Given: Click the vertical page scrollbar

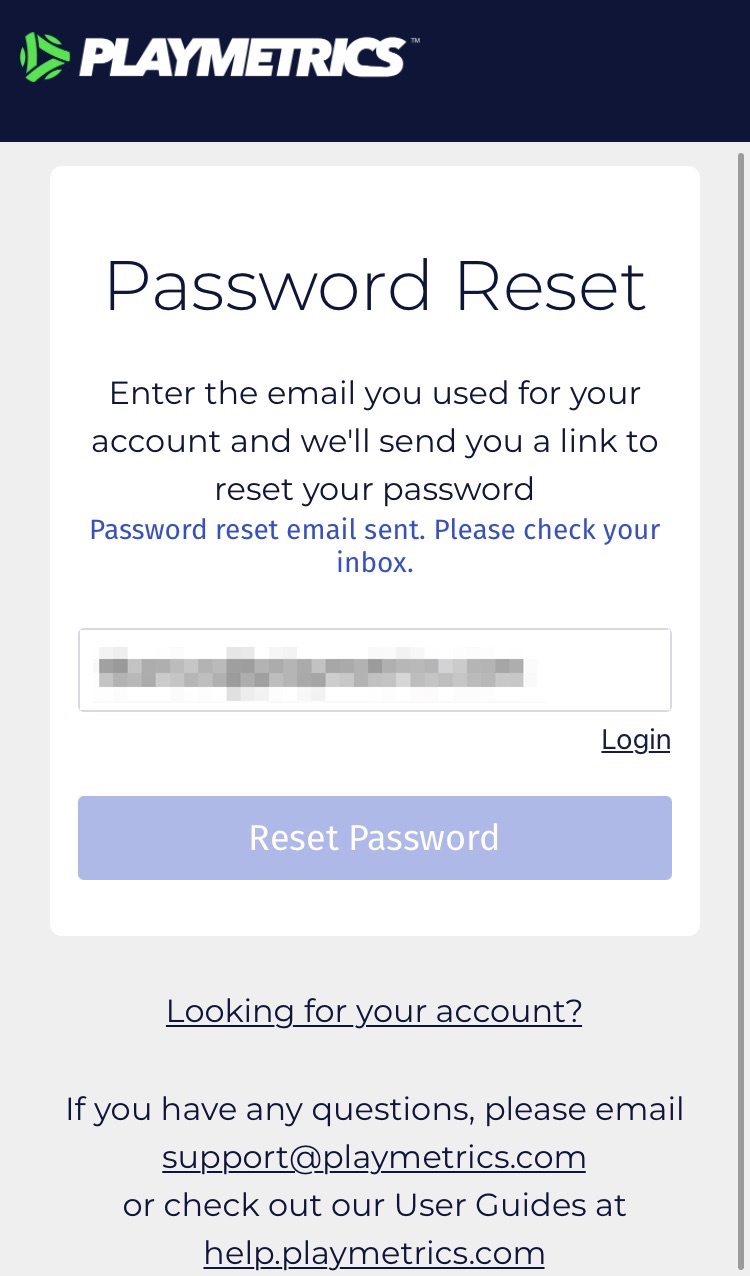Looking at the screenshot, I should (x=741, y=600).
